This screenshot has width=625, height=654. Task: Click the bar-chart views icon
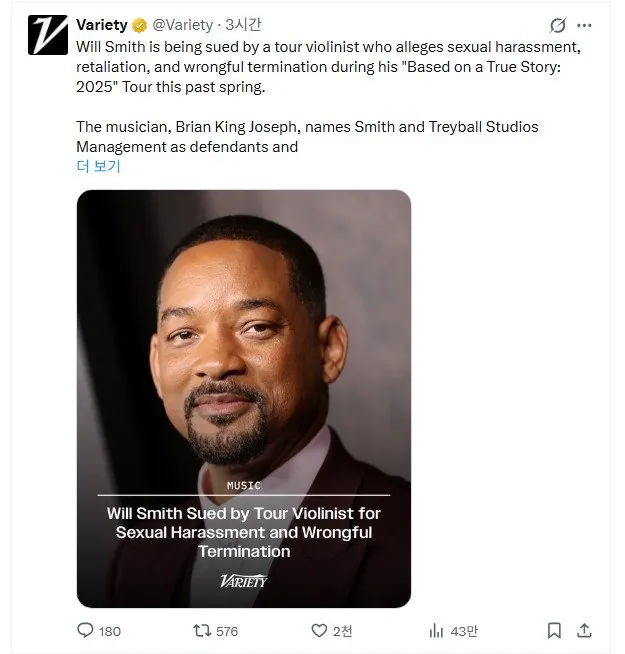tap(436, 630)
